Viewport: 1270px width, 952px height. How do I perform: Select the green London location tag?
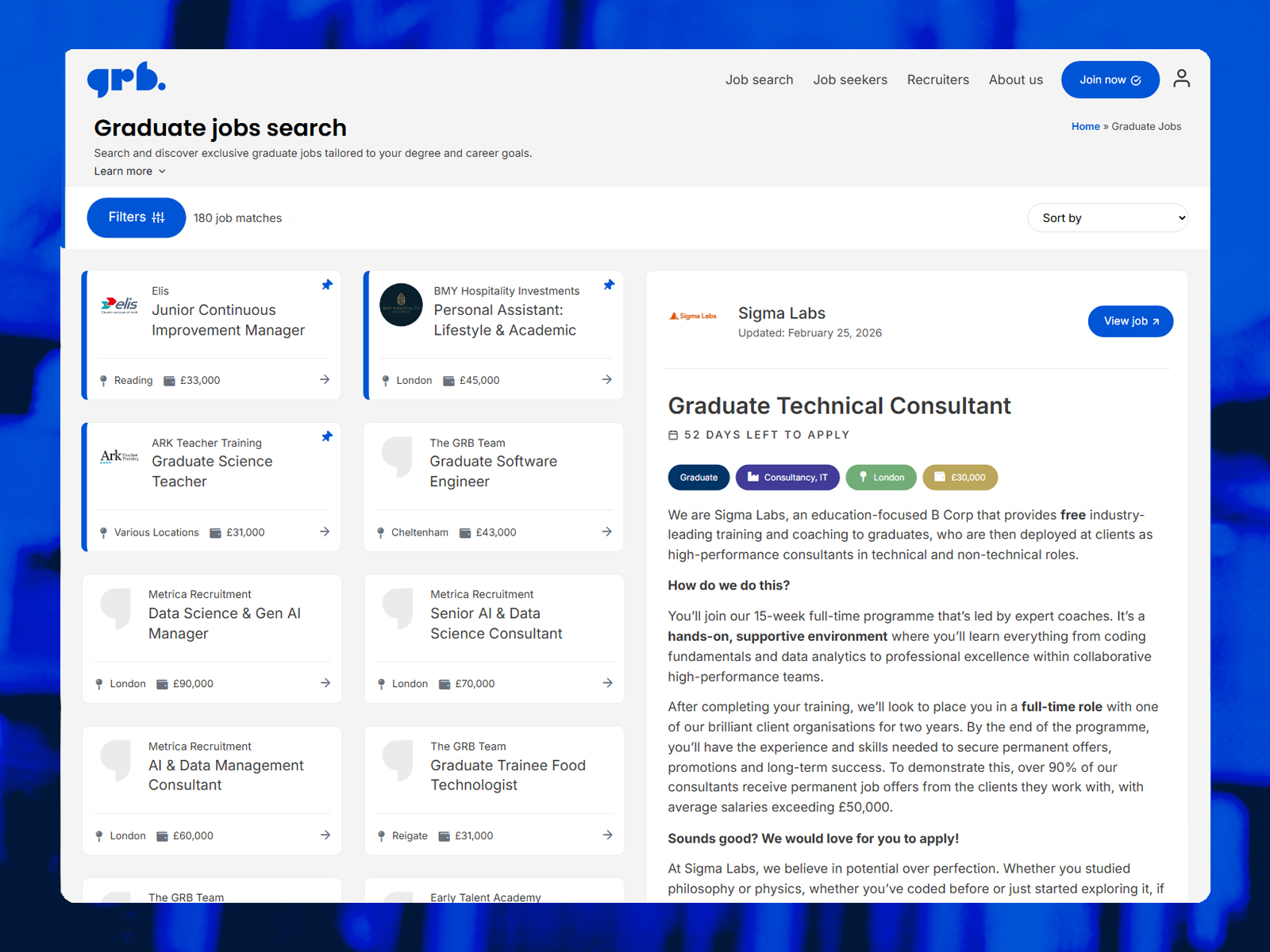(881, 478)
